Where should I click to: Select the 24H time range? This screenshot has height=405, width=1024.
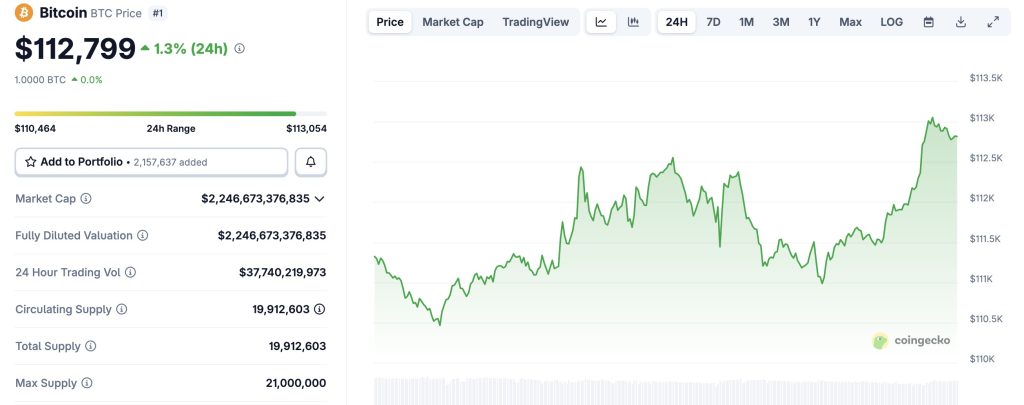point(676,22)
